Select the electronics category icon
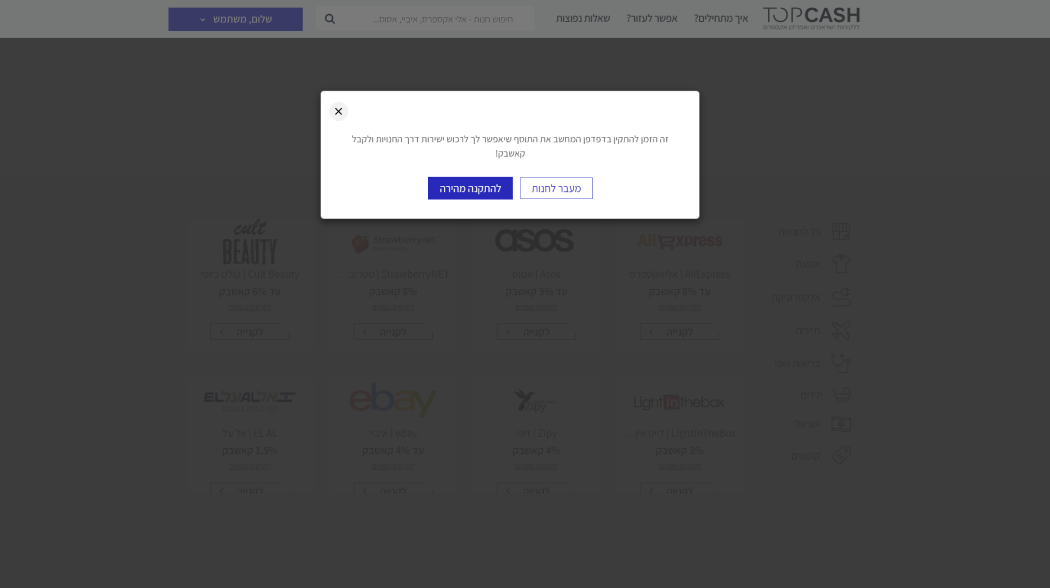 pyautogui.click(x=841, y=297)
